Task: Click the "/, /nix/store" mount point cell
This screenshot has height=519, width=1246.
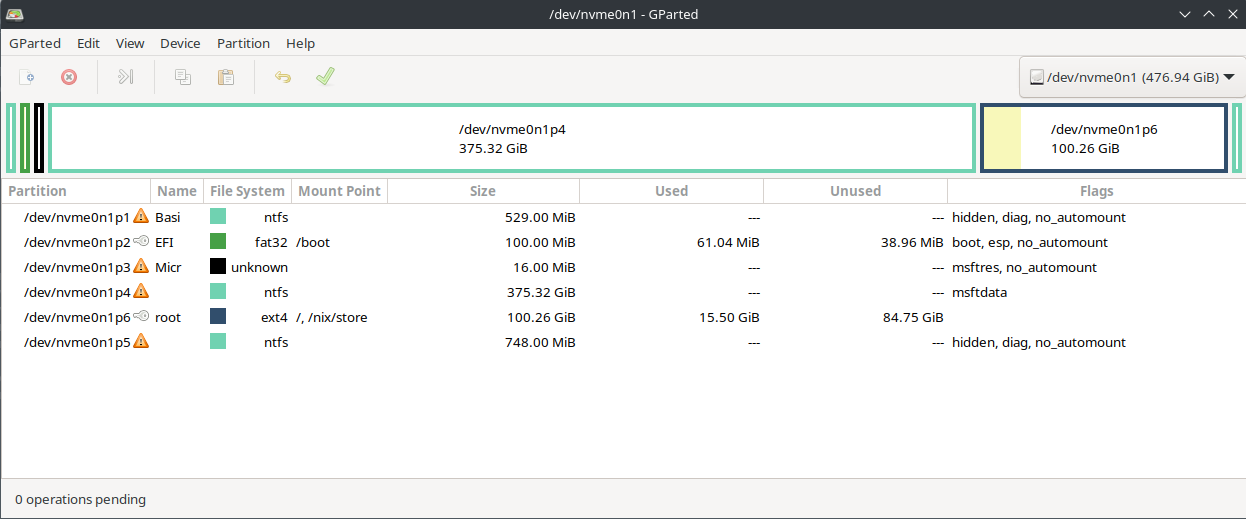Action: pyautogui.click(x=331, y=317)
